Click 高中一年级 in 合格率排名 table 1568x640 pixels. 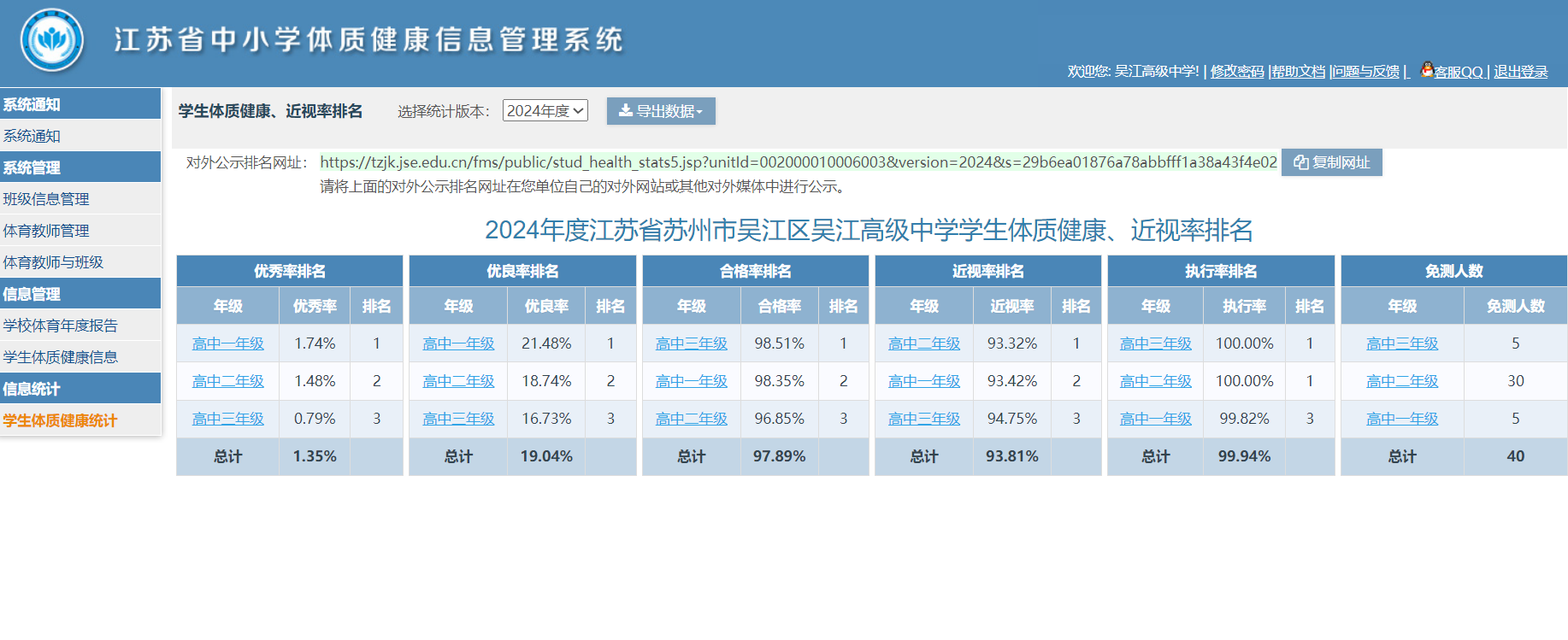[x=692, y=381]
